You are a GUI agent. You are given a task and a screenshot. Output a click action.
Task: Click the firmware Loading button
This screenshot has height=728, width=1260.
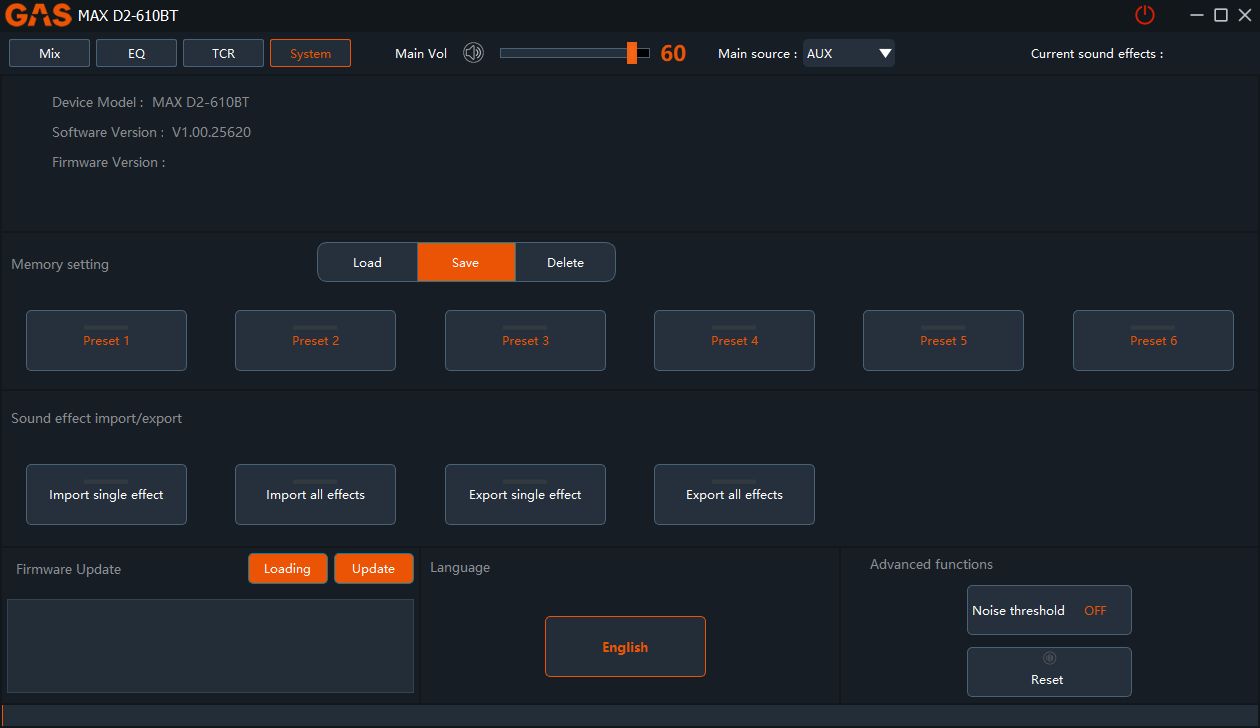pyautogui.click(x=287, y=568)
